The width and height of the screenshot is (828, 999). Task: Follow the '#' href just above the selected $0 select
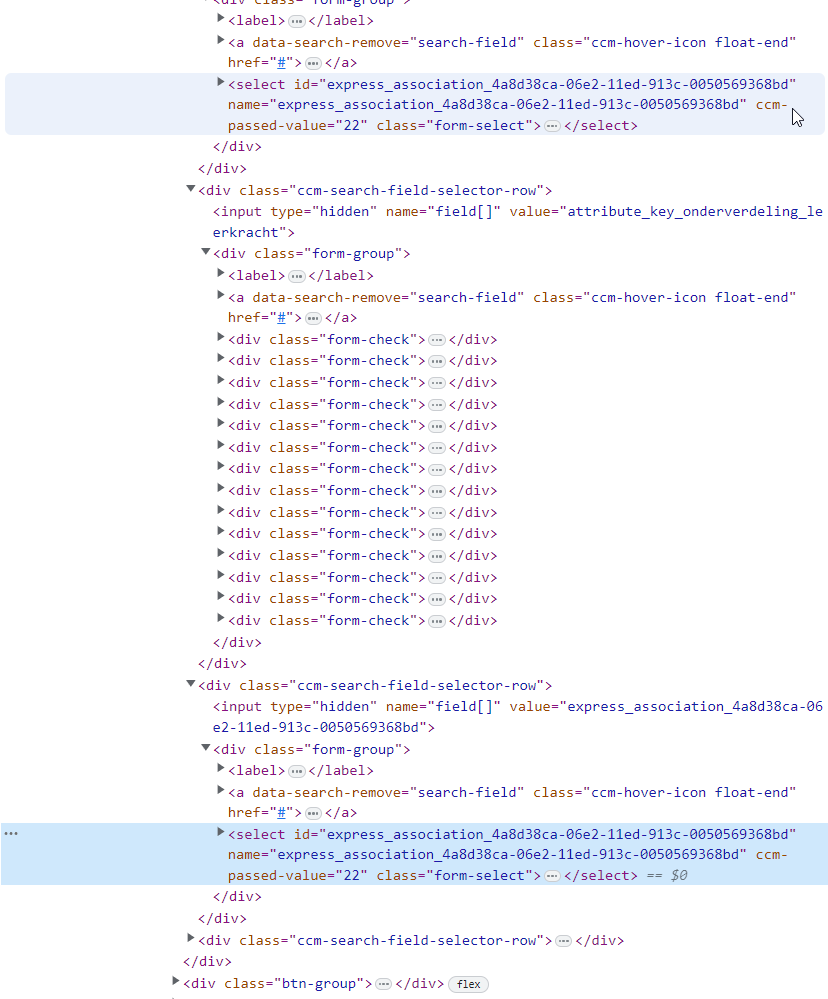[282, 812]
